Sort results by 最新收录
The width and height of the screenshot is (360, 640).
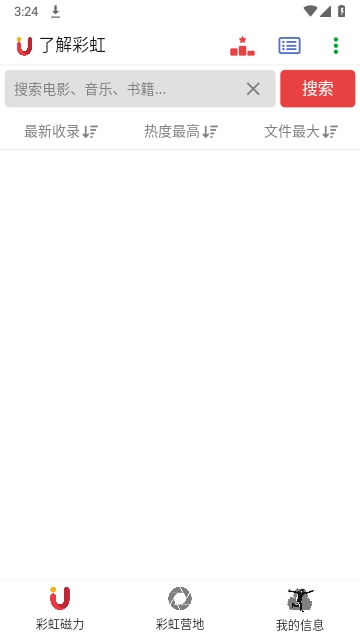coord(60,131)
